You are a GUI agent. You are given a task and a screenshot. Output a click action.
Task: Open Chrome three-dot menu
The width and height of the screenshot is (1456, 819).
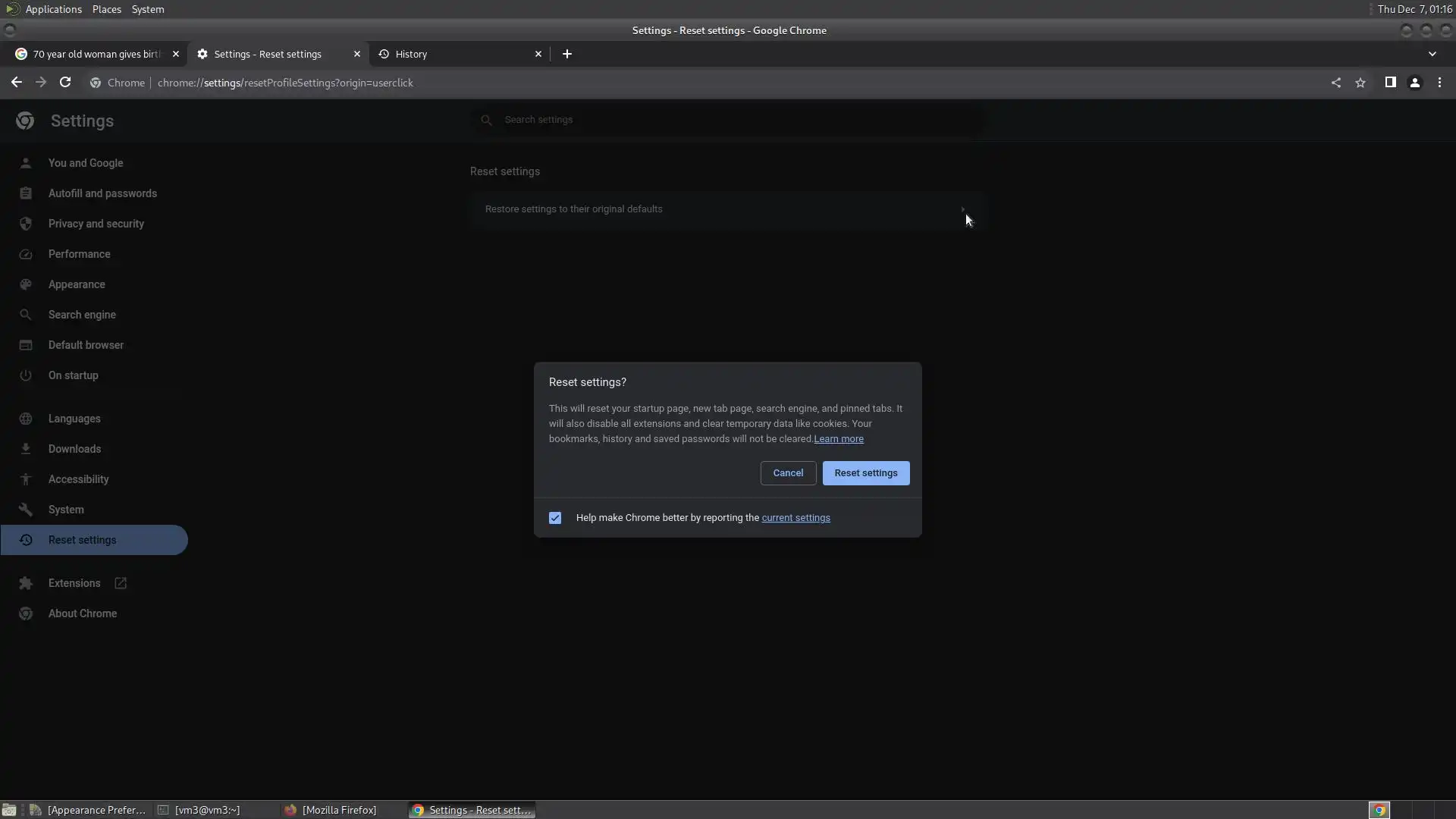tap(1440, 83)
